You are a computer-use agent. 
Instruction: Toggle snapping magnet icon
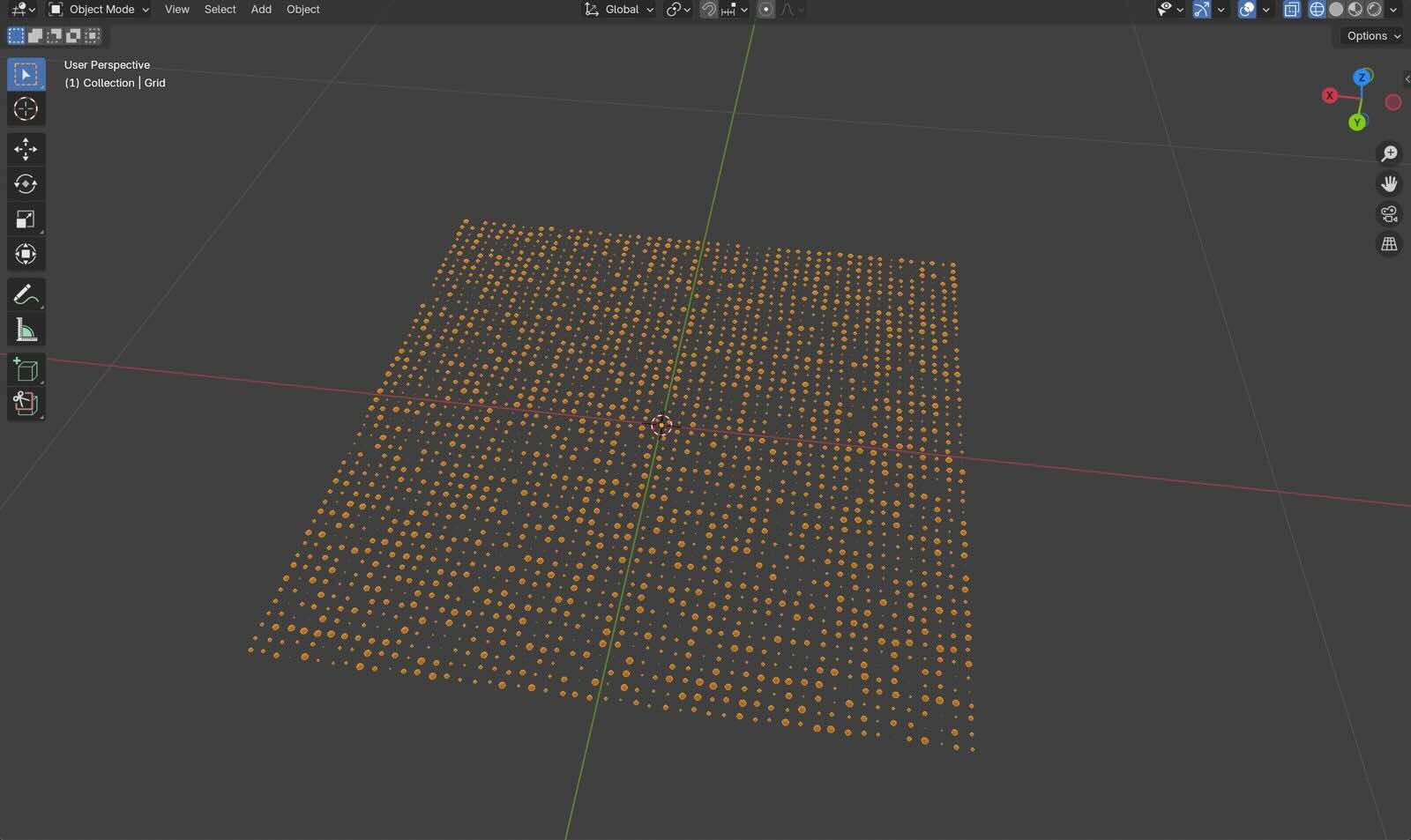(708, 10)
